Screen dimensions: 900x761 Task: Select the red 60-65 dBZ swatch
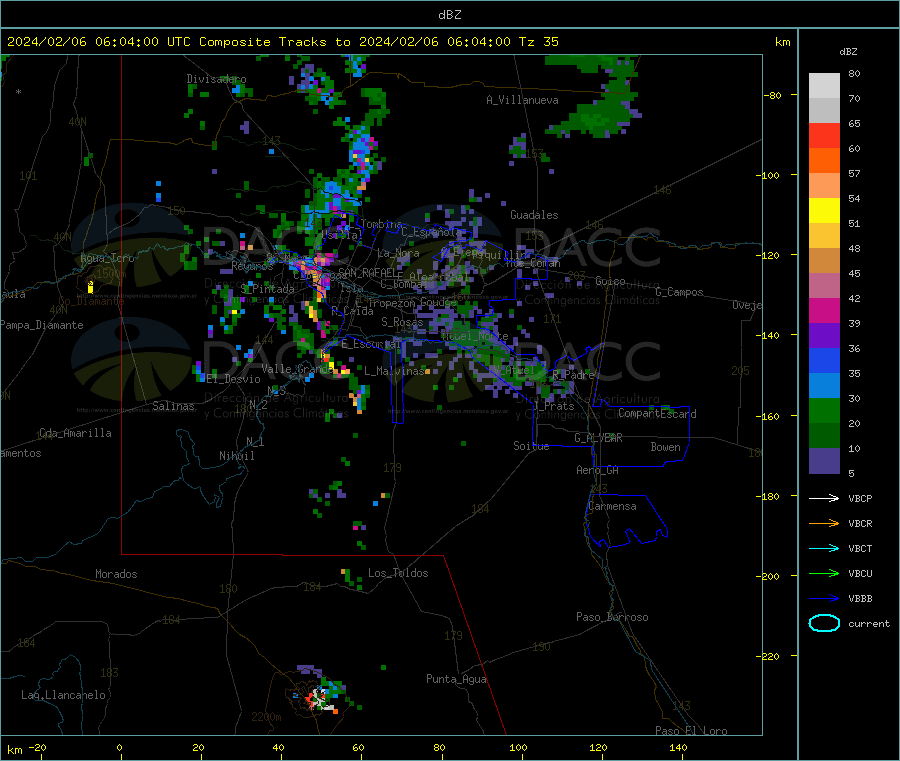(x=824, y=135)
